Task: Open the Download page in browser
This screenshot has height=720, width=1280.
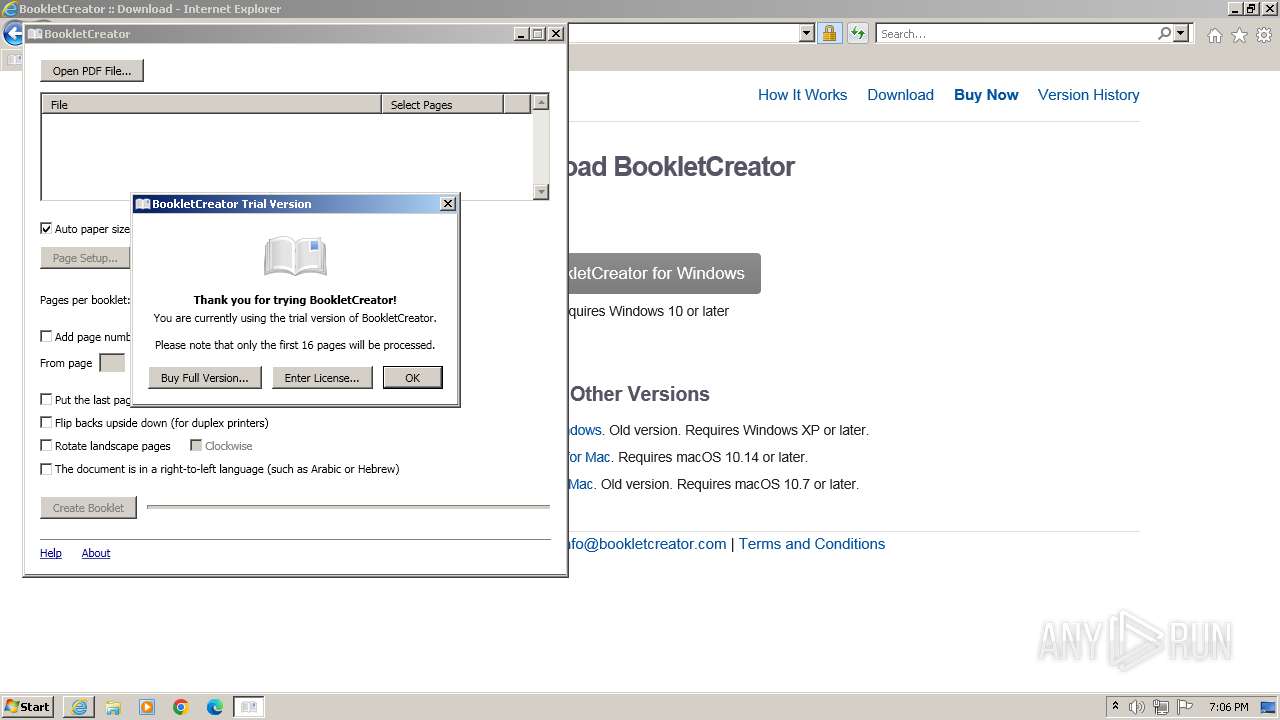Action: coord(900,95)
